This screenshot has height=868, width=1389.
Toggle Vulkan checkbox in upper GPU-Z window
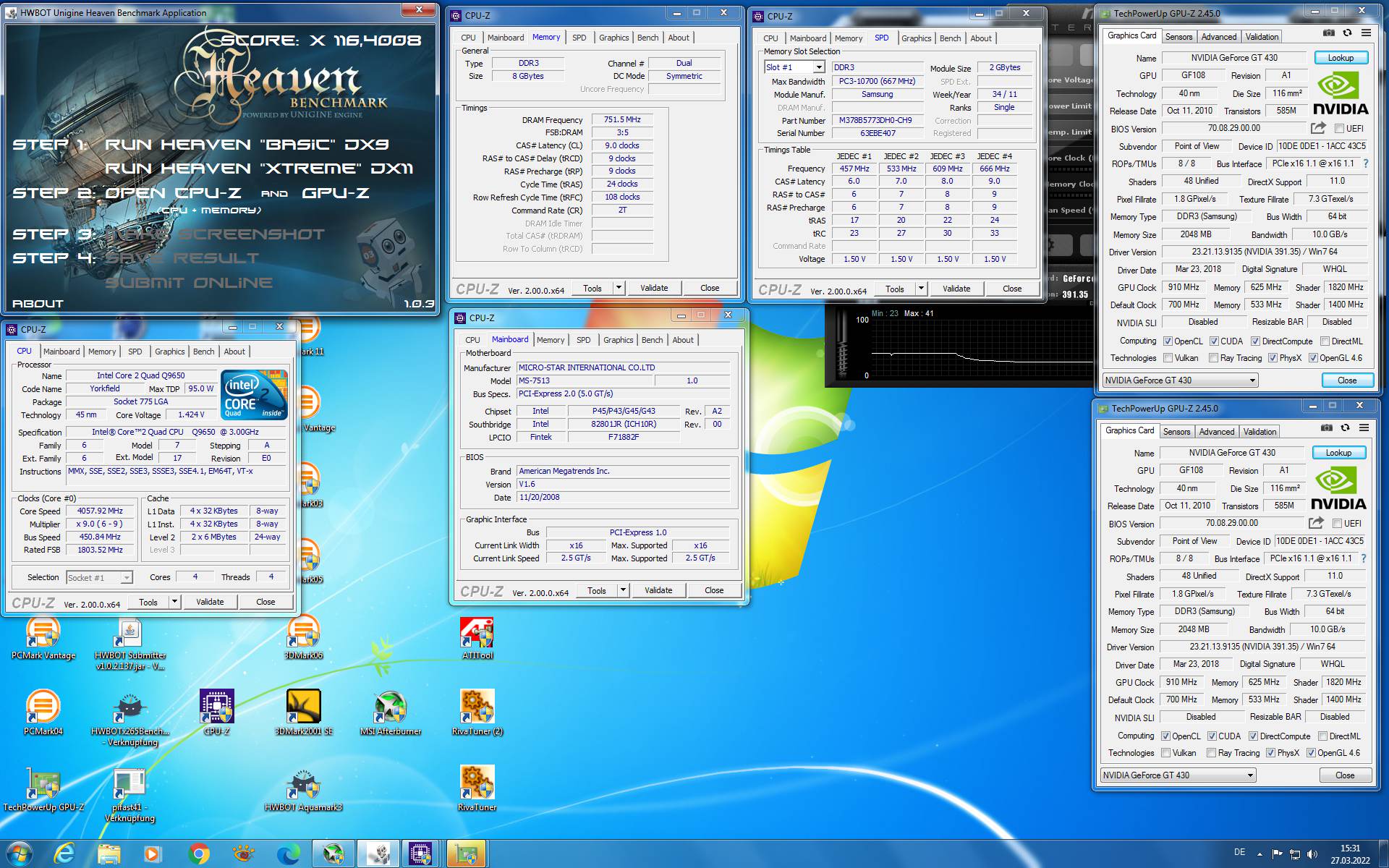click(1168, 358)
